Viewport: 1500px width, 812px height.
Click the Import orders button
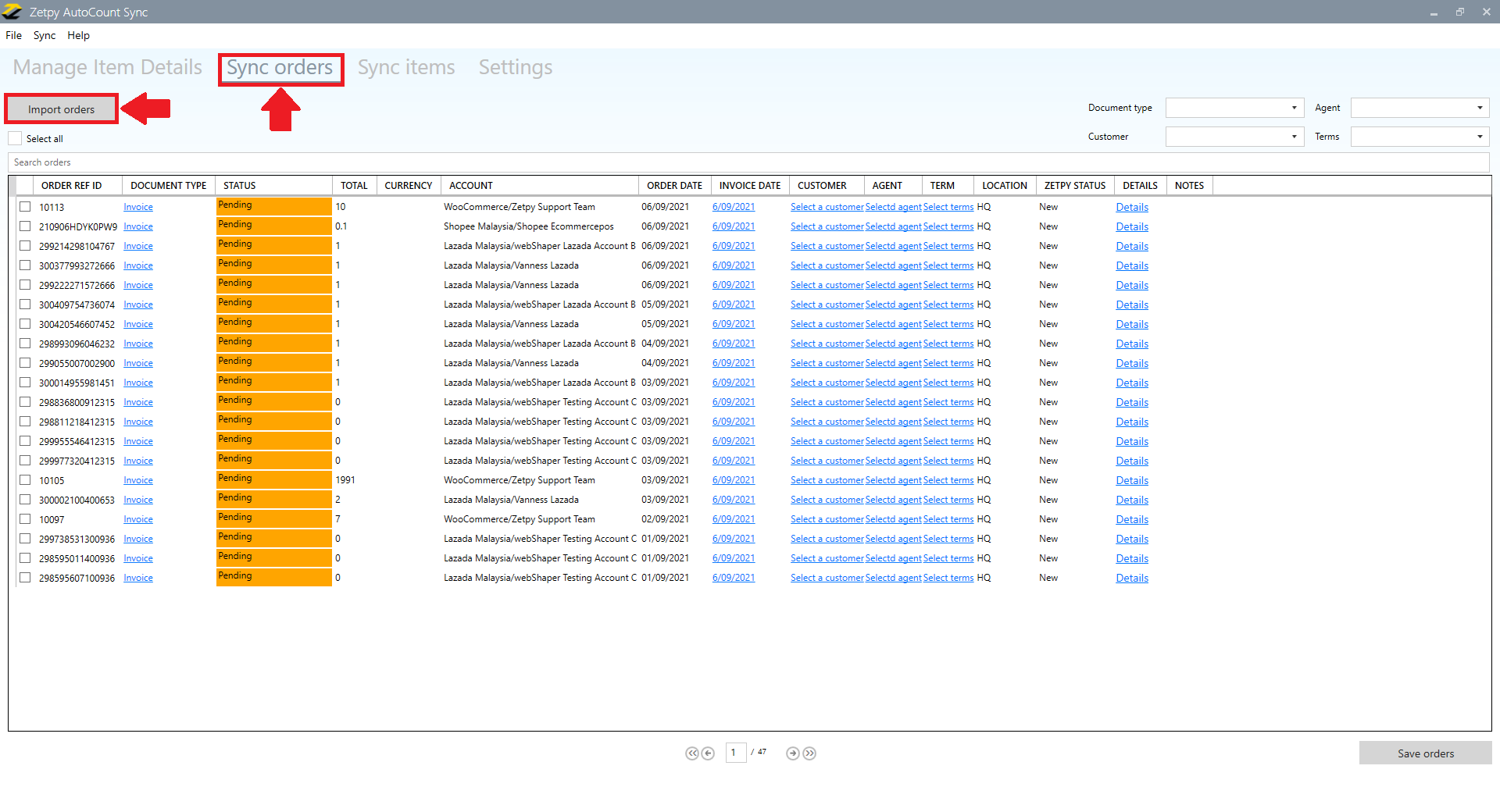coord(62,109)
